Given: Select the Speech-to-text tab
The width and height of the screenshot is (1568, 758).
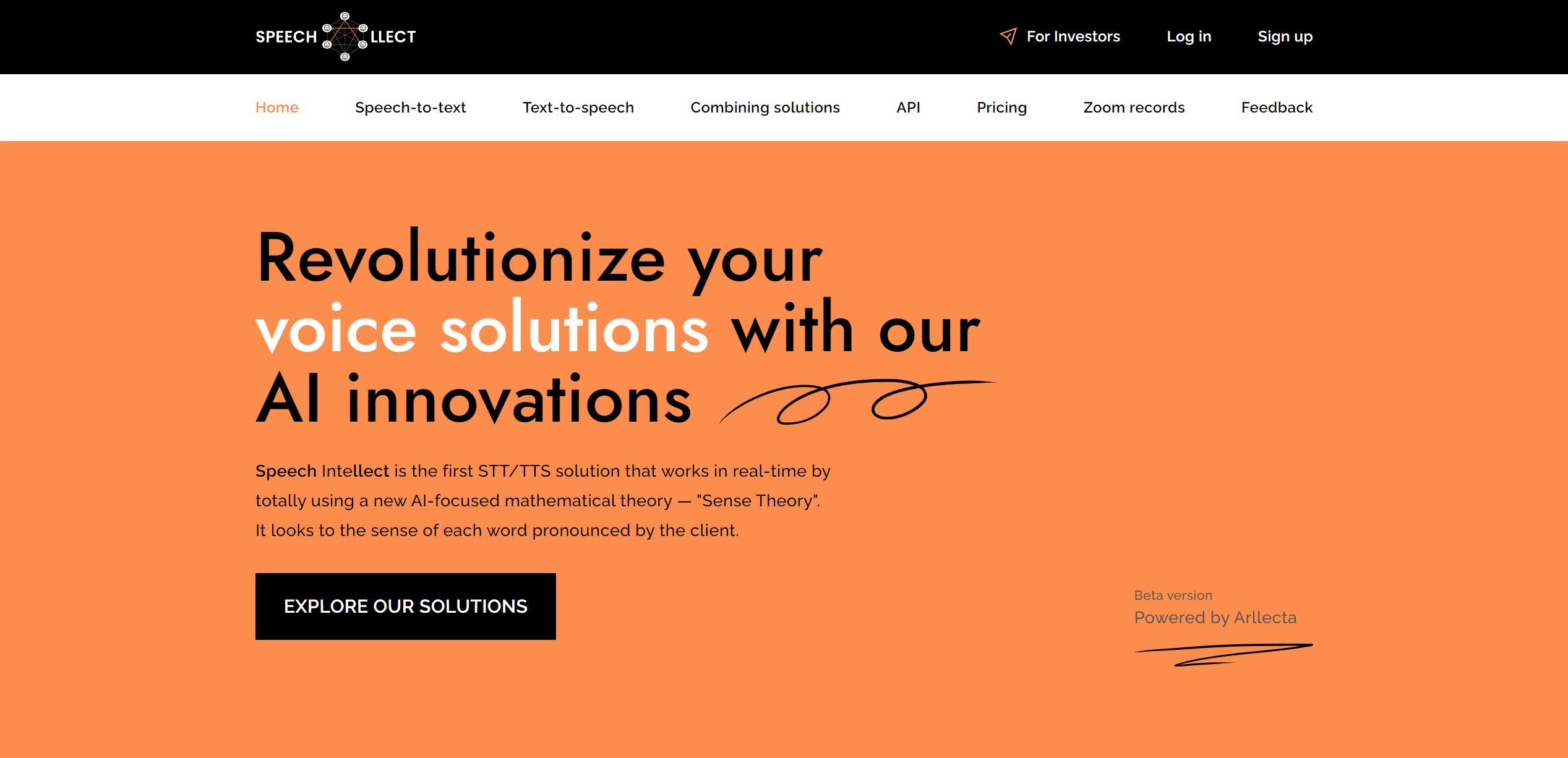Looking at the screenshot, I should [x=412, y=107].
